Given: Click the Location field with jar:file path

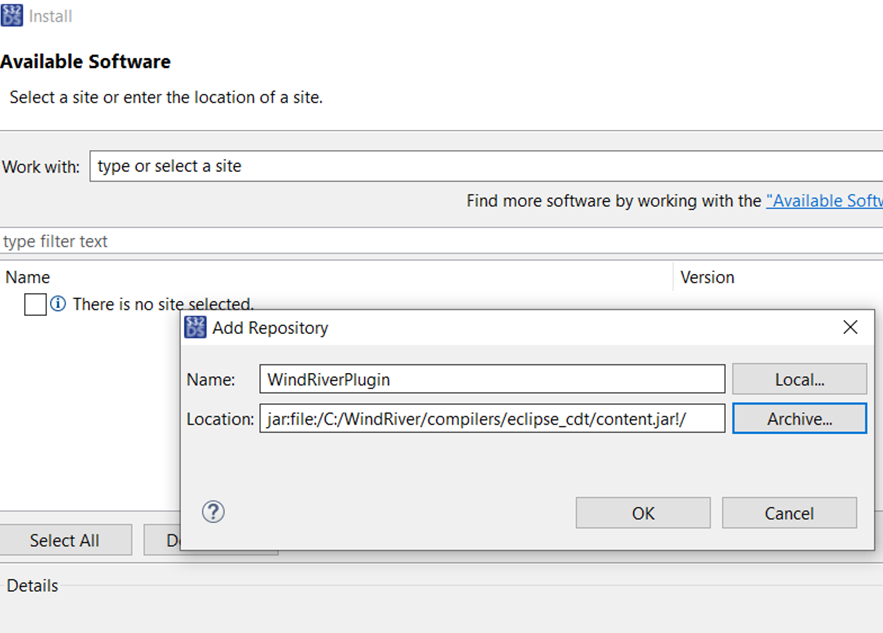Looking at the screenshot, I should pos(492,418).
